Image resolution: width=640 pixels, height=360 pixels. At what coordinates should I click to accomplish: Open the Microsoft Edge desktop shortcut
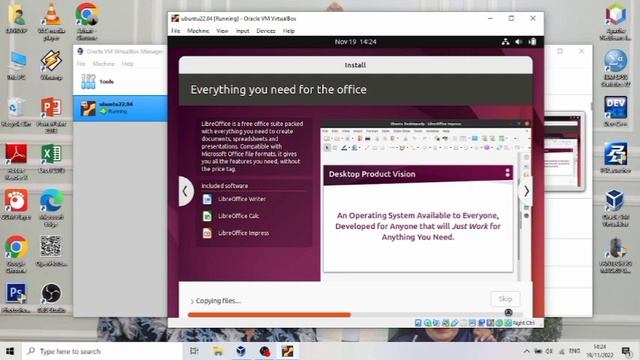[x=51, y=207]
